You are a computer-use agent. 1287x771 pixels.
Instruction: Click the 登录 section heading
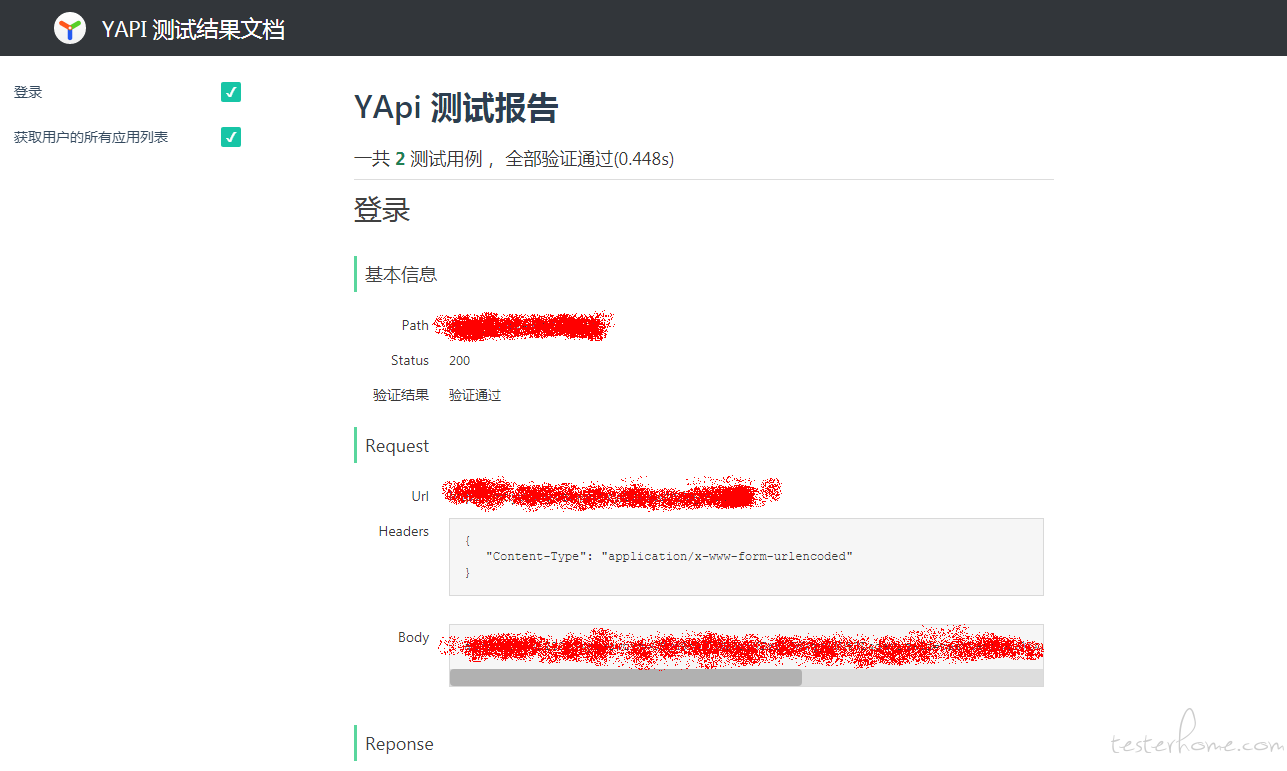382,211
